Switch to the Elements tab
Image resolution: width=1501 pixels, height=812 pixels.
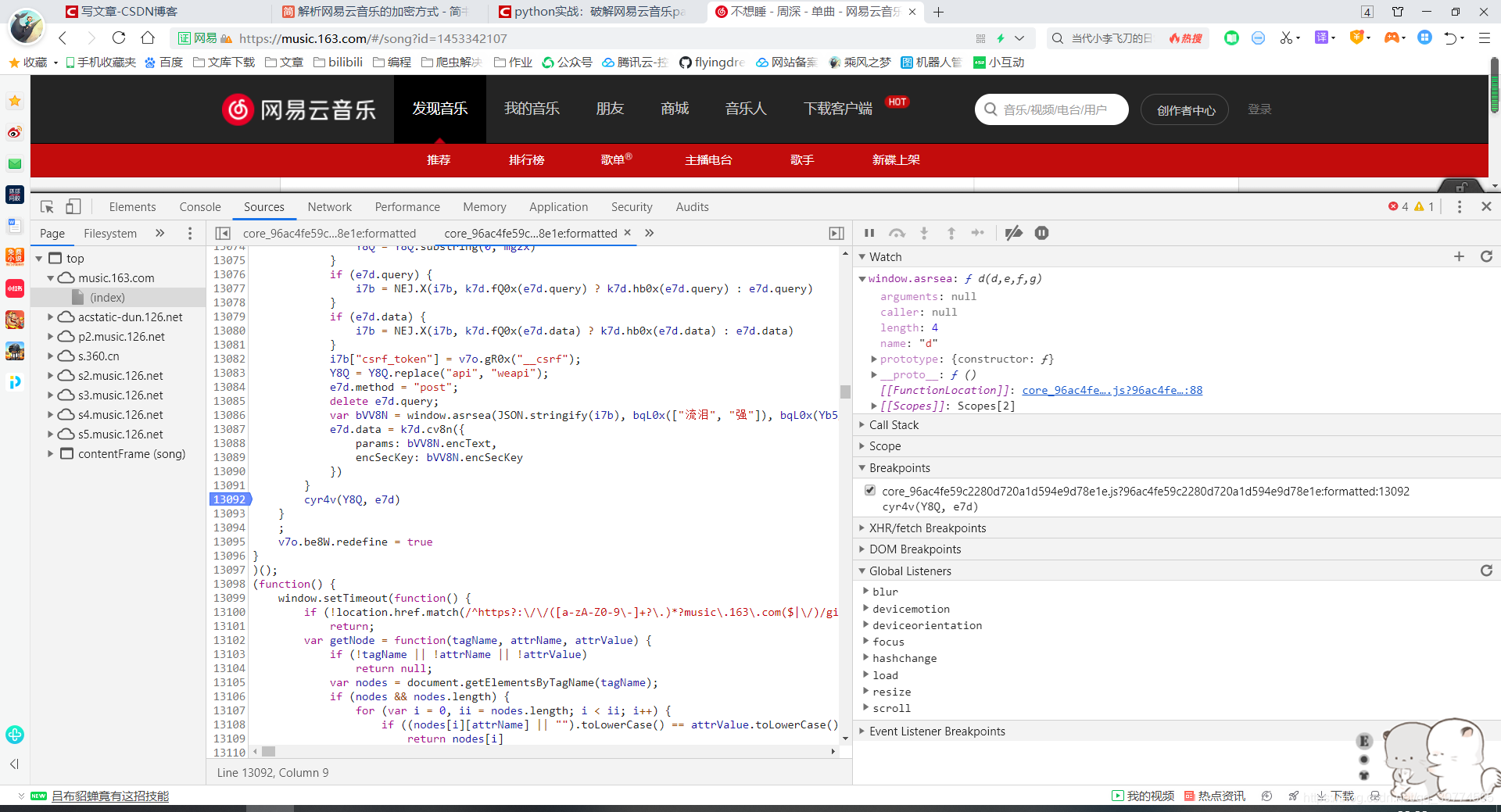point(132,207)
